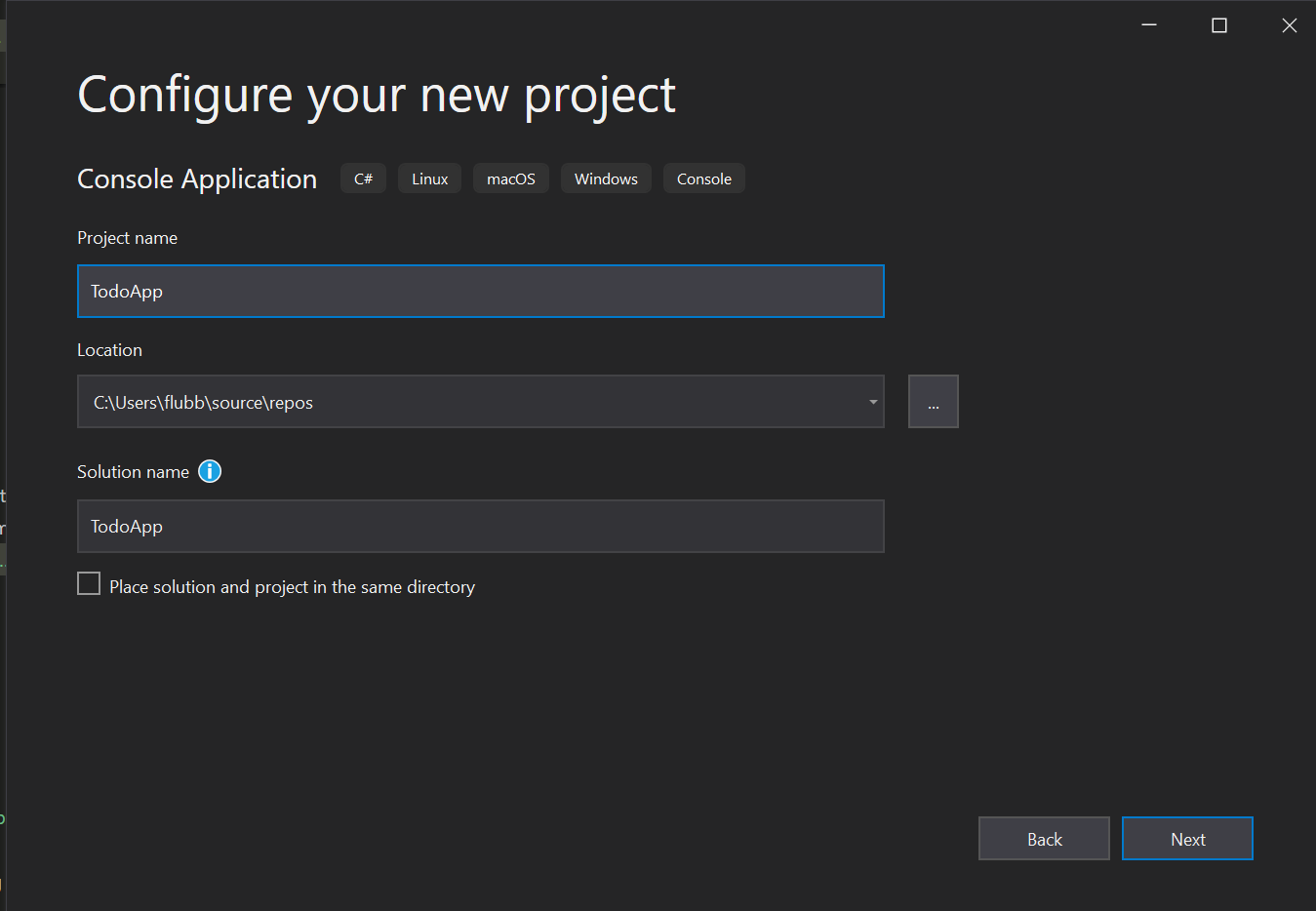Select the macOS platform tag
Image resolution: width=1316 pixels, height=911 pixels.
(510, 178)
